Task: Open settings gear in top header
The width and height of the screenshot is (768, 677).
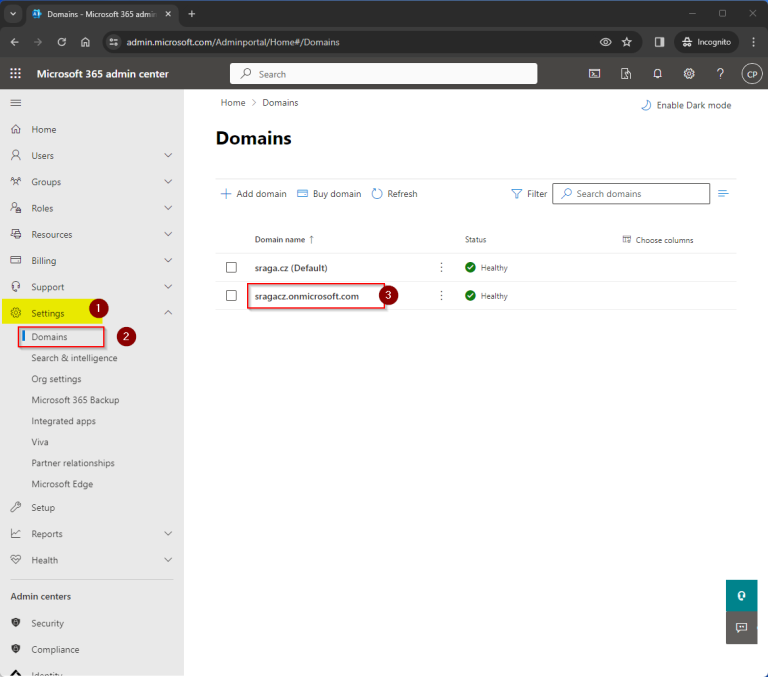Action: [689, 74]
